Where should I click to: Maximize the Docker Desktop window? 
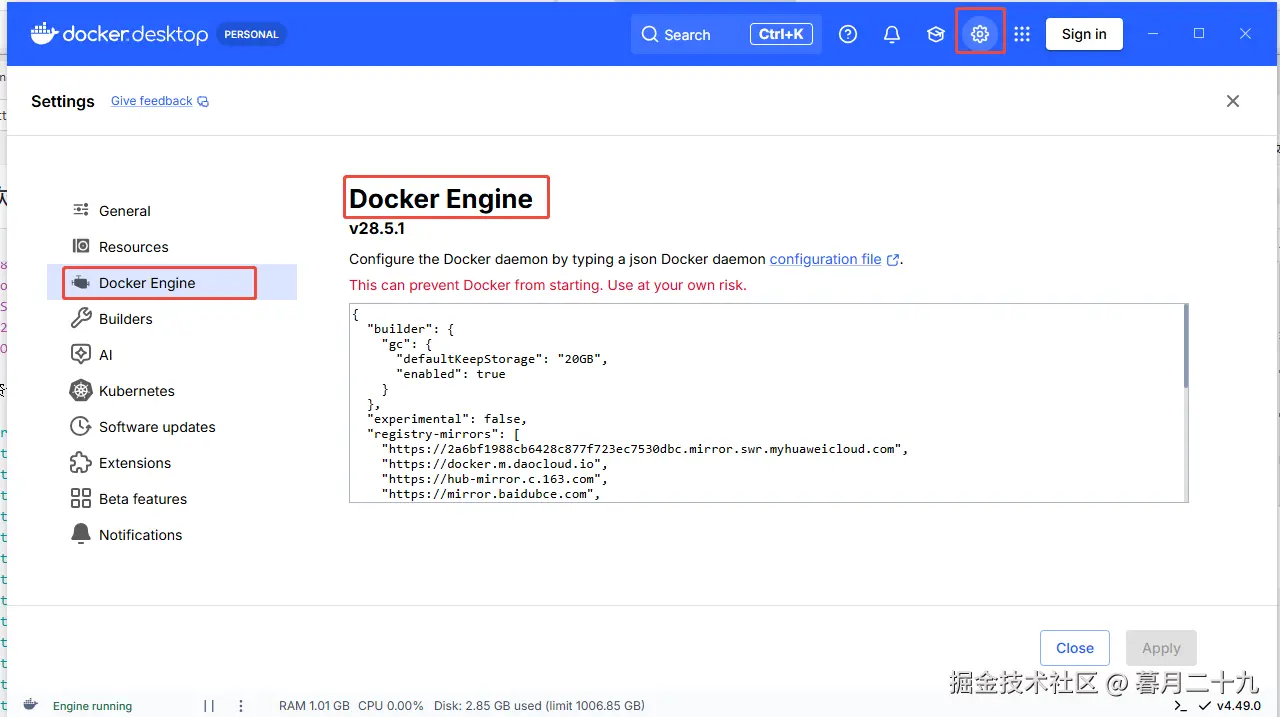click(x=1199, y=34)
